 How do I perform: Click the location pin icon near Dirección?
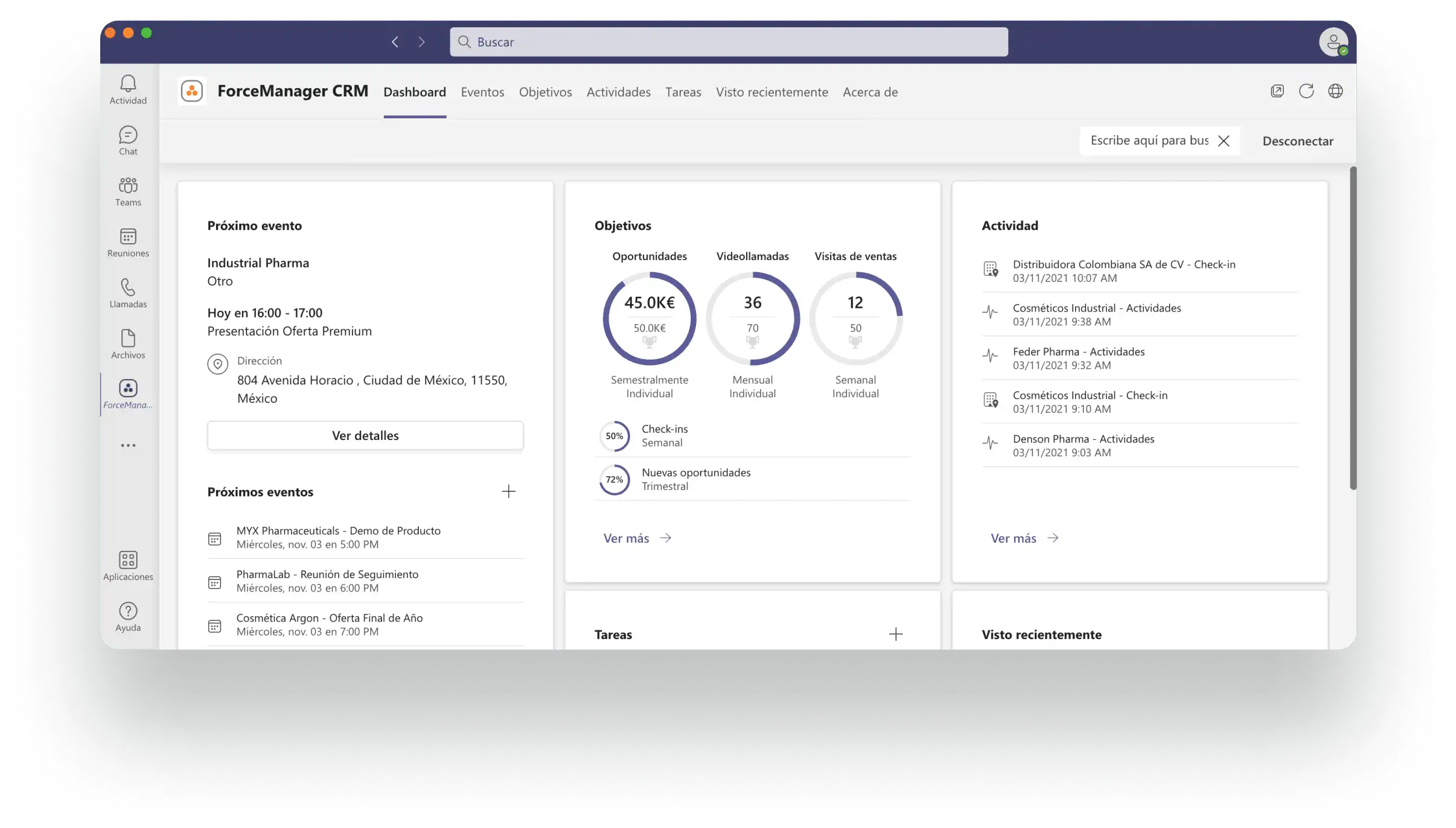pyautogui.click(x=217, y=364)
